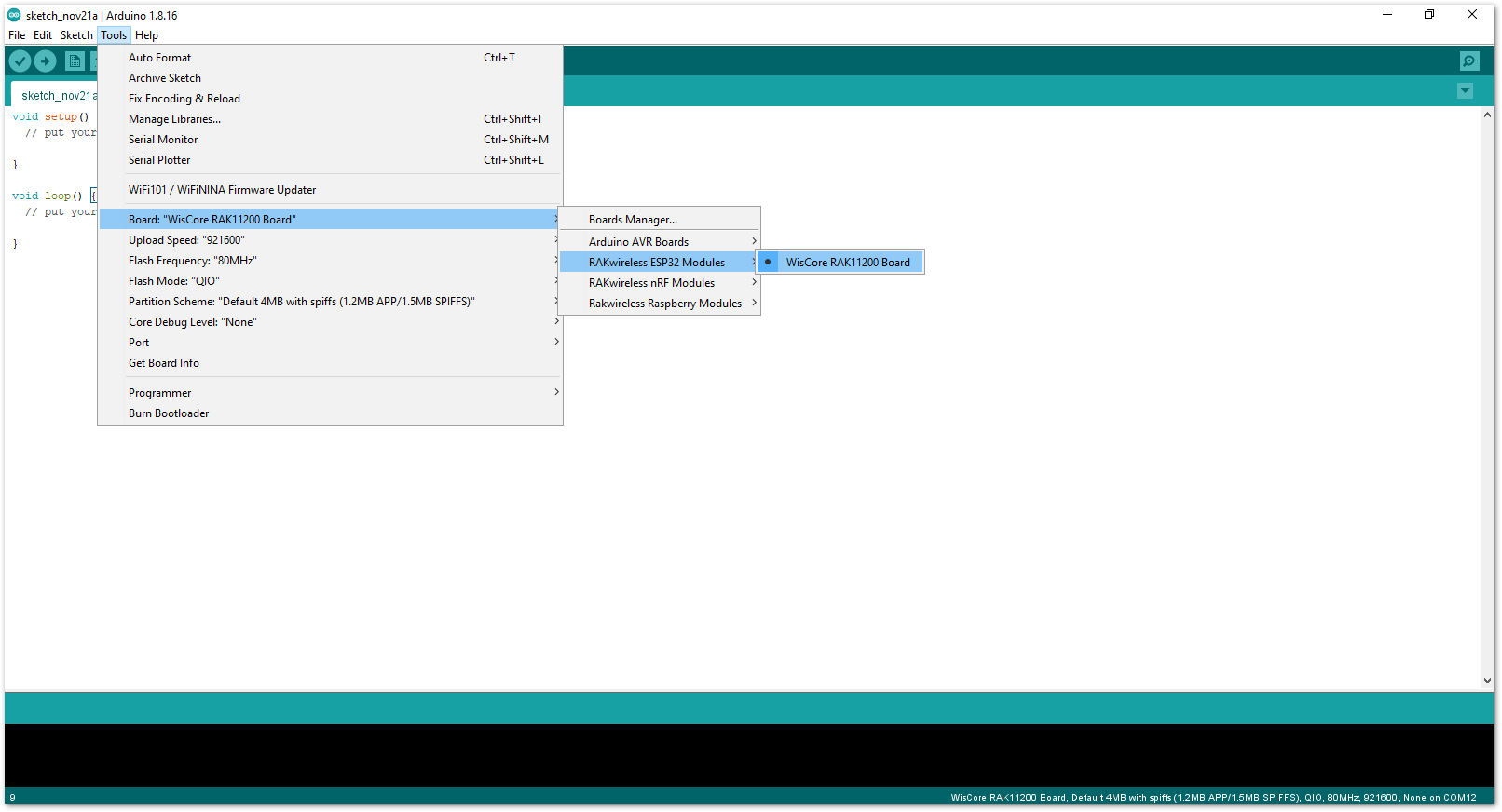1502x812 pixels.
Task: Click the Arduino app icon in title bar
Action: [x=14, y=15]
